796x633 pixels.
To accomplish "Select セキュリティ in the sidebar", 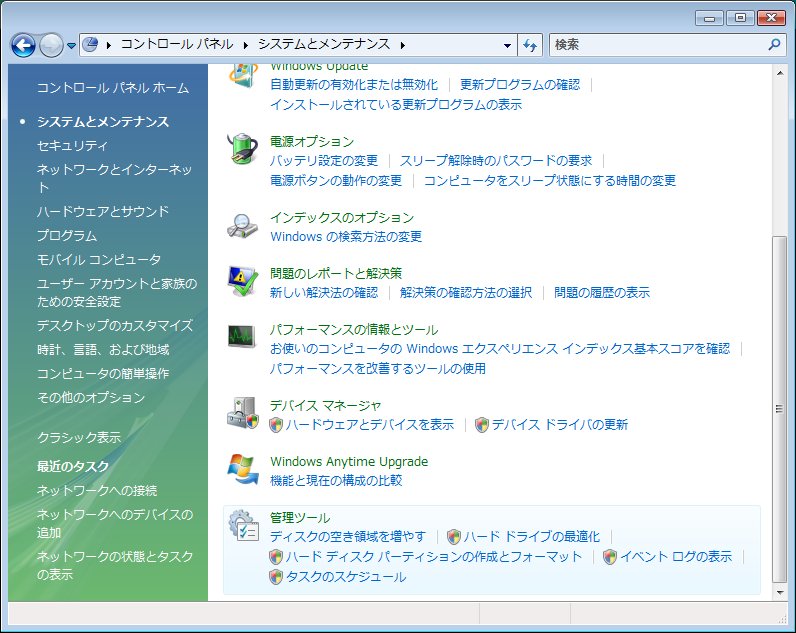I will pyautogui.click(x=72, y=146).
